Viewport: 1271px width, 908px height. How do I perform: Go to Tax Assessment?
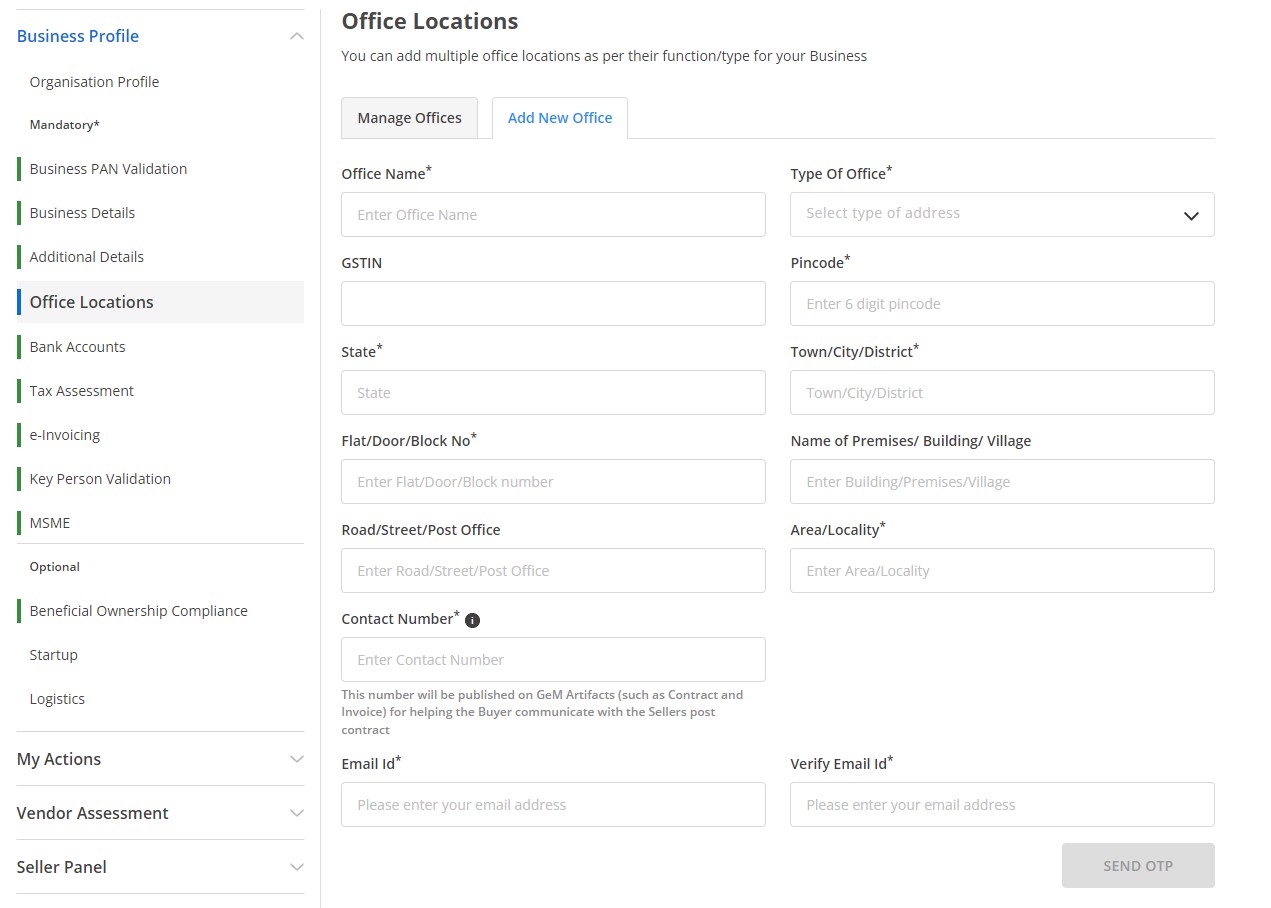tap(81, 390)
